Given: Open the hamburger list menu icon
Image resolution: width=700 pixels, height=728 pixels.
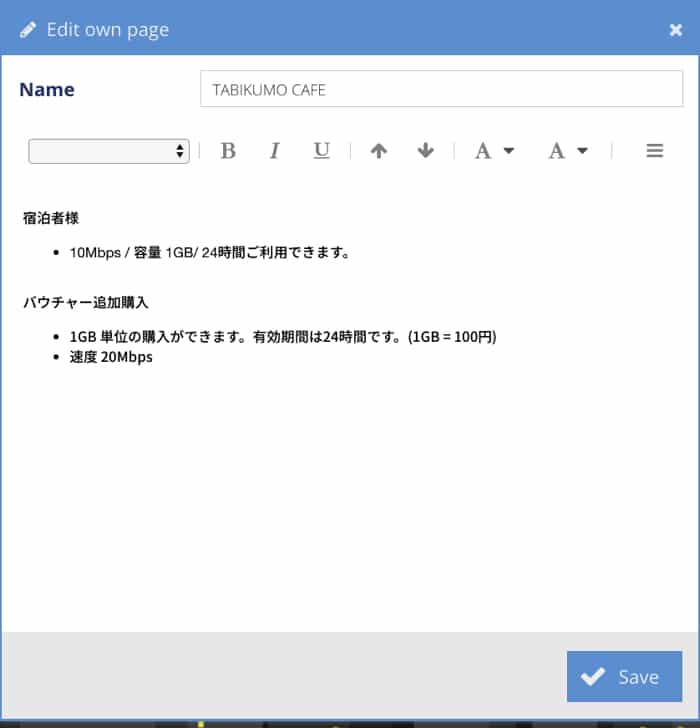Looking at the screenshot, I should pos(655,150).
